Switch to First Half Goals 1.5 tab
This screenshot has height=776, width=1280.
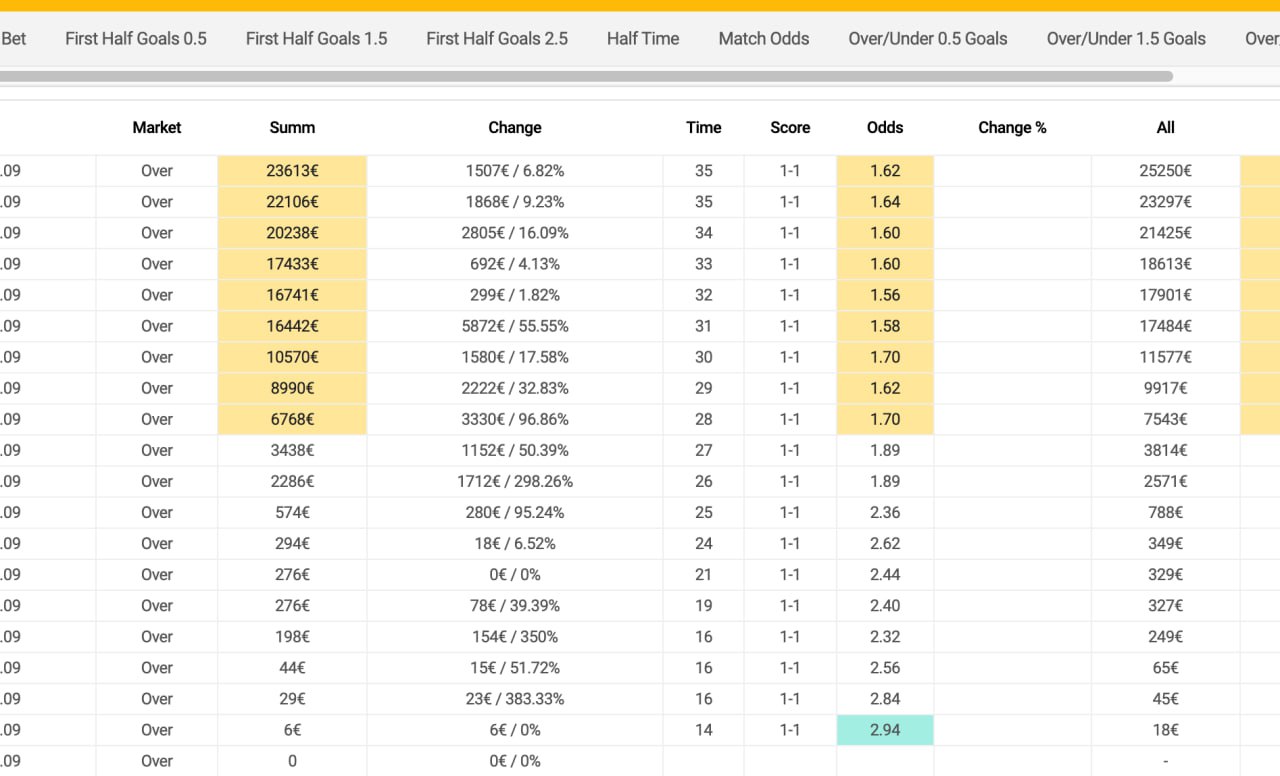tap(316, 39)
